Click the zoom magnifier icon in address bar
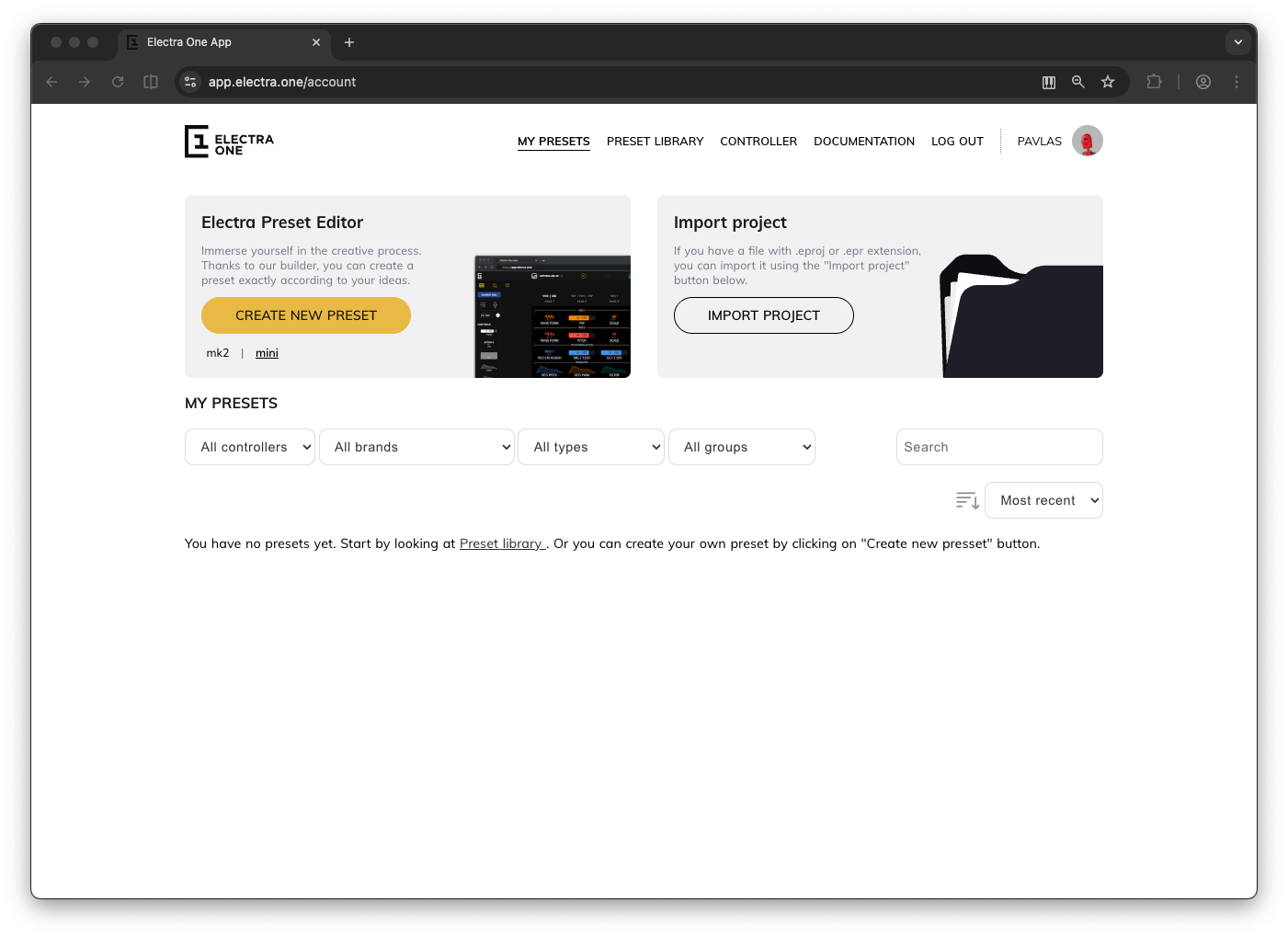Image resolution: width=1288 pixels, height=937 pixels. [1078, 82]
